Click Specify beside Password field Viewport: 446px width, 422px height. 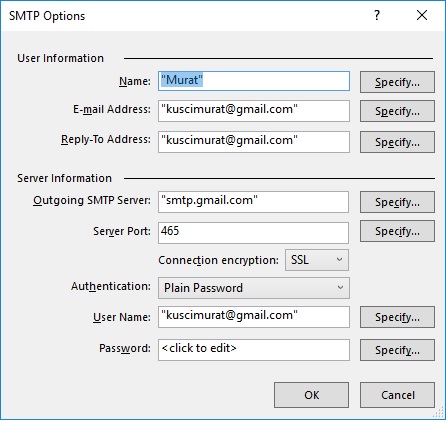(397, 350)
